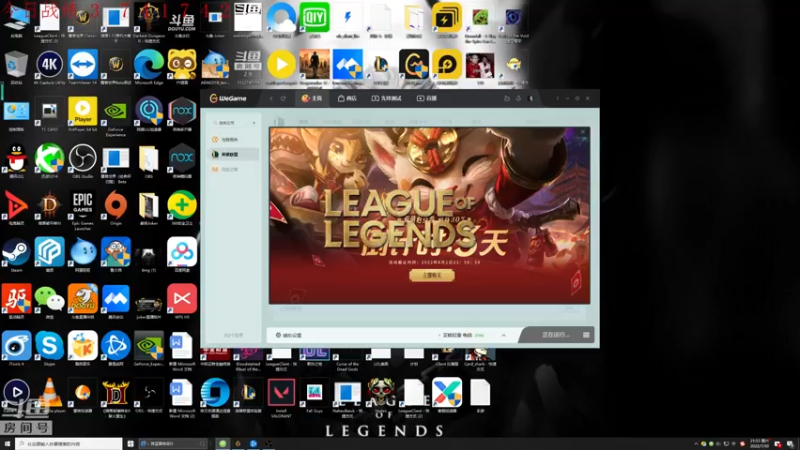Launch Skype from the desktop
Viewport: 800px width, 450px height.
click(49, 346)
